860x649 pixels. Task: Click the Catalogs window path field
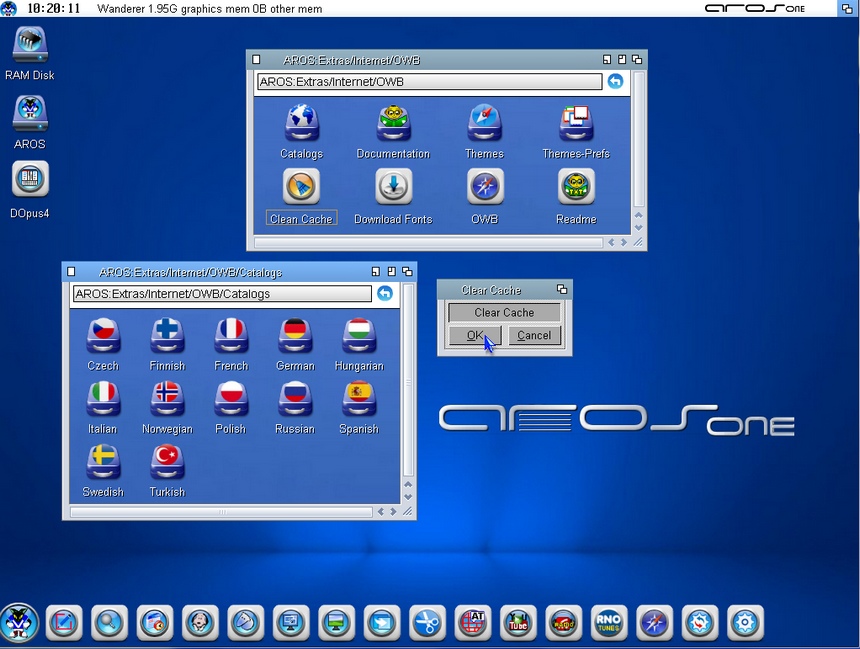221,294
